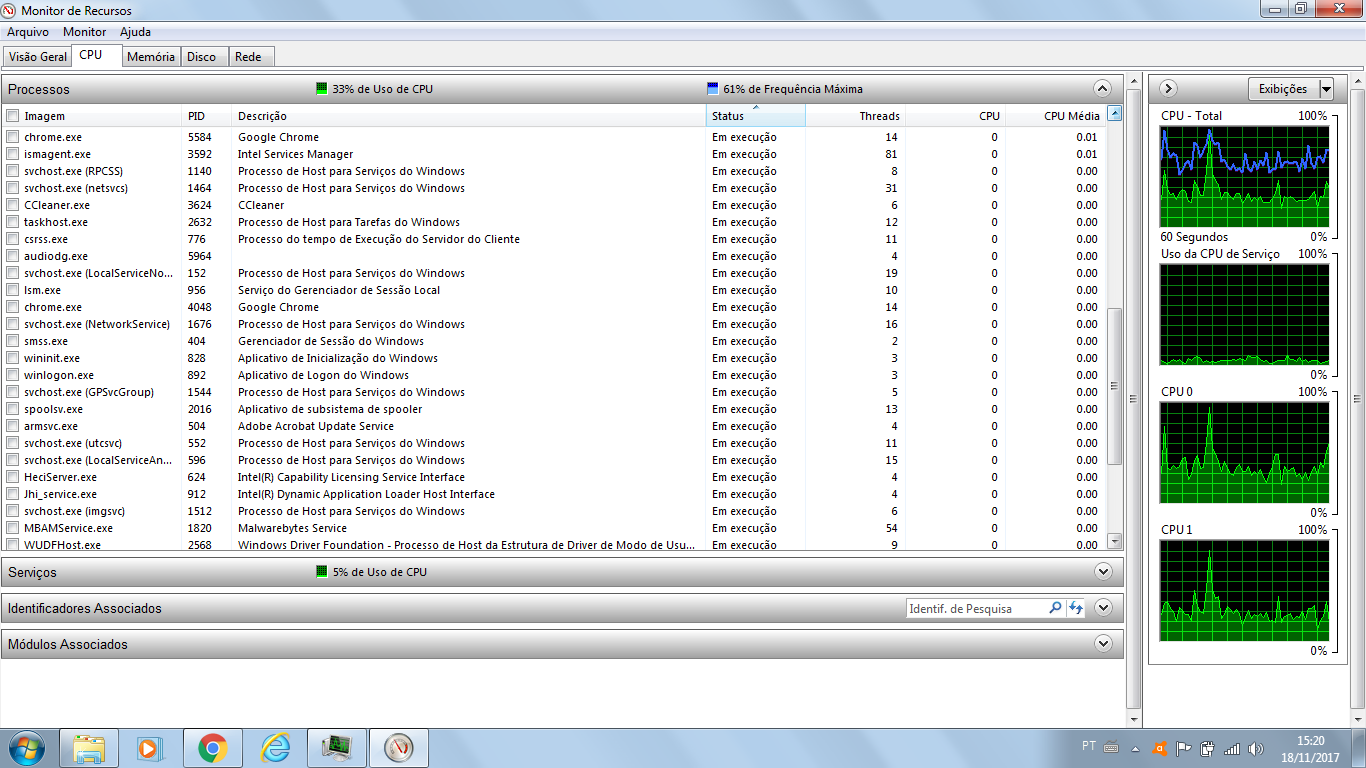Switch to the Memória tab
The image size is (1366, 768).
[x=151, y=57]
